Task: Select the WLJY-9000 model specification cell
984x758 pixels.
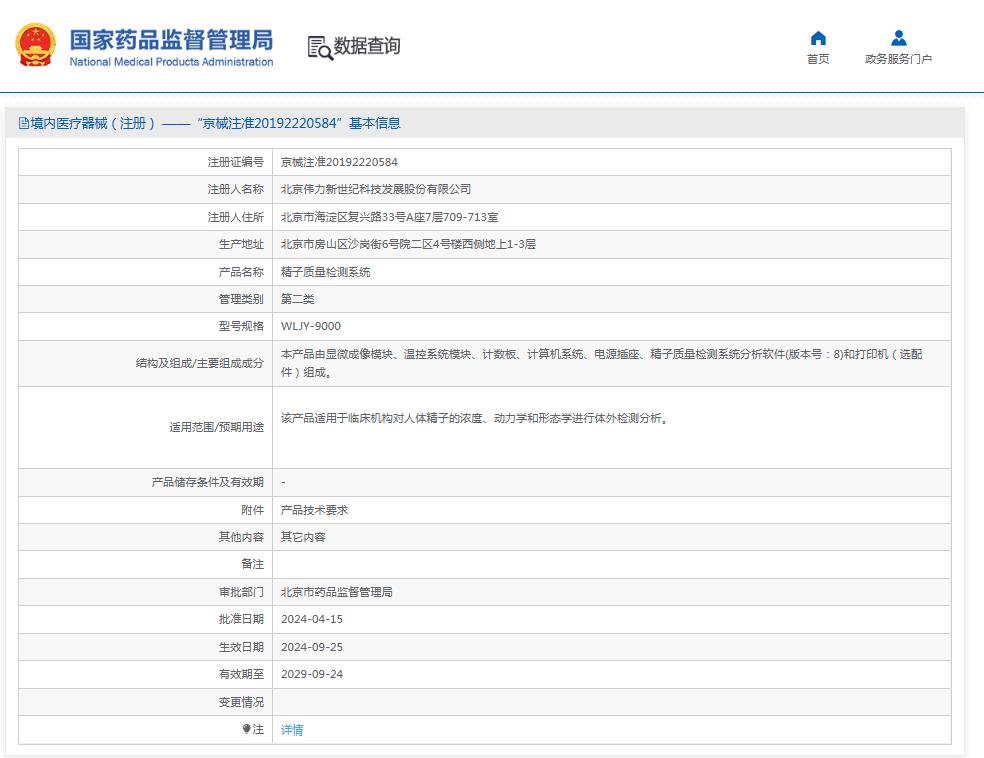Action: click(x=311, y=327)
